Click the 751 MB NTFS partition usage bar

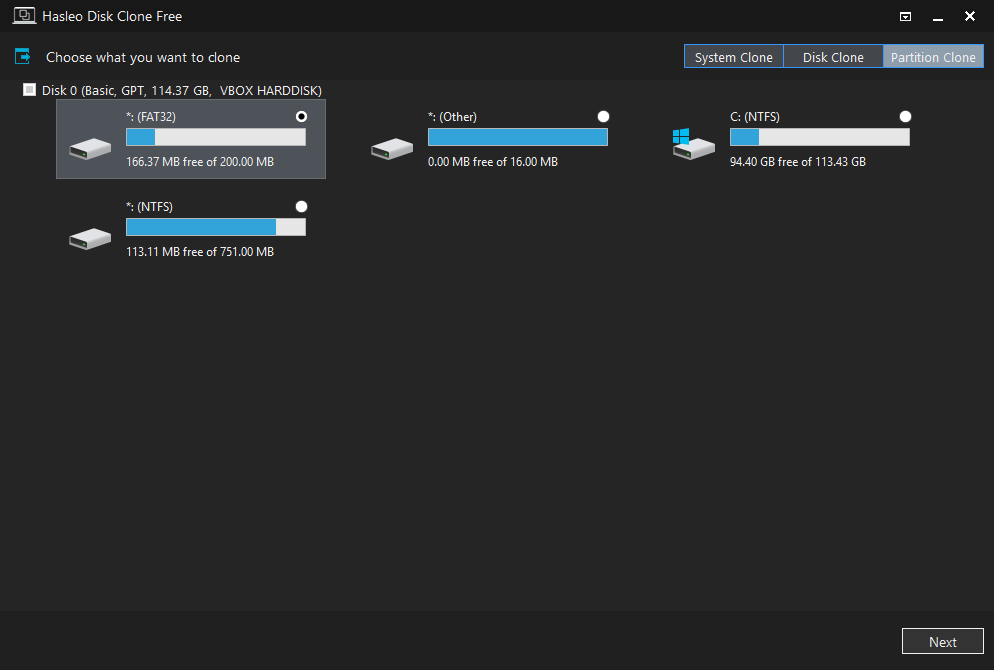216,227
